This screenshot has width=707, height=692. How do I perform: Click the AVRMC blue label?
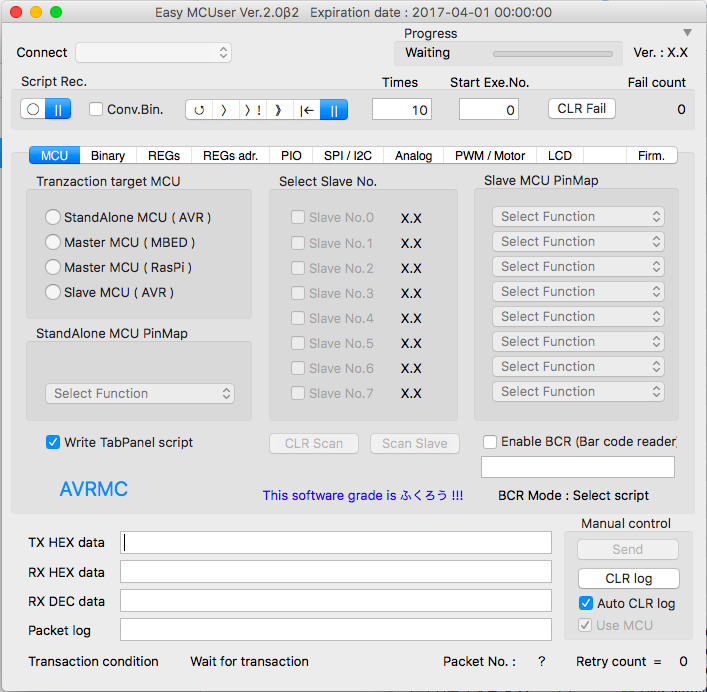pos(94,489)
